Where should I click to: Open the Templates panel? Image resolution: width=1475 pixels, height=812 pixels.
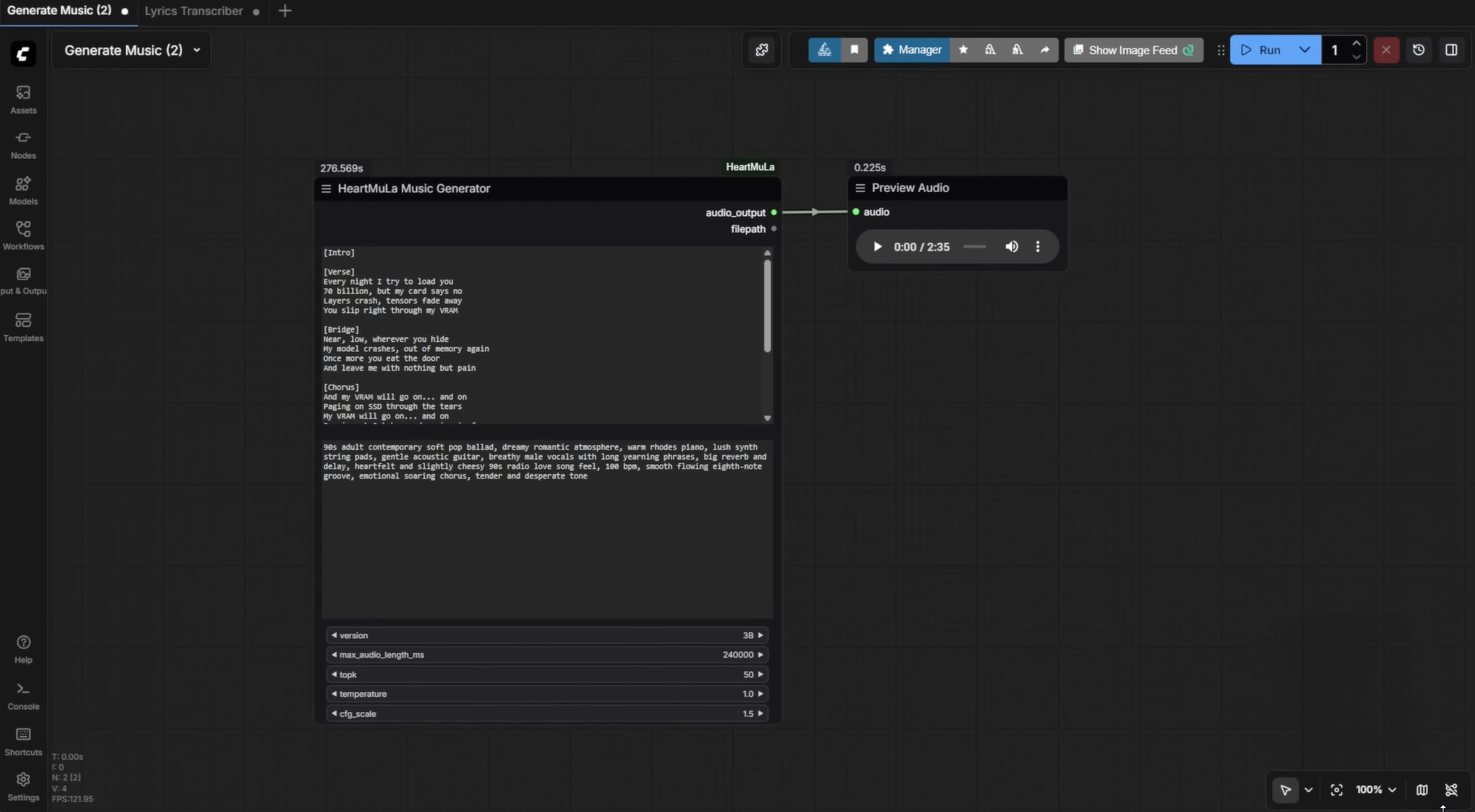click(x=23, y=326)
